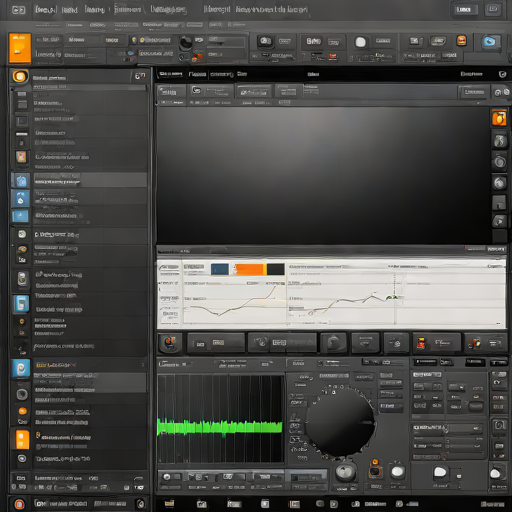Click the orange icon atop the viewer's right tool strip
The width and height of the screenshot is (512, 512).
499,118
